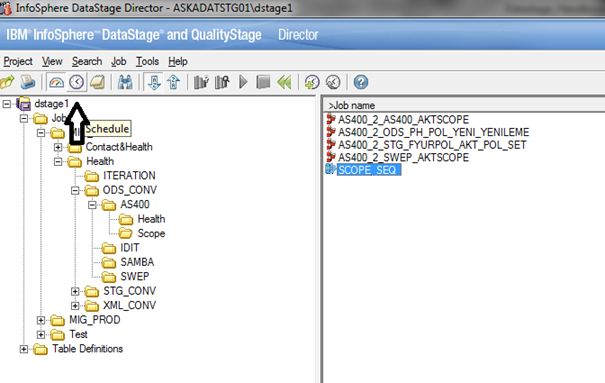Select the Scope folder
The image size is (605, 383).
tap(151, 233)
